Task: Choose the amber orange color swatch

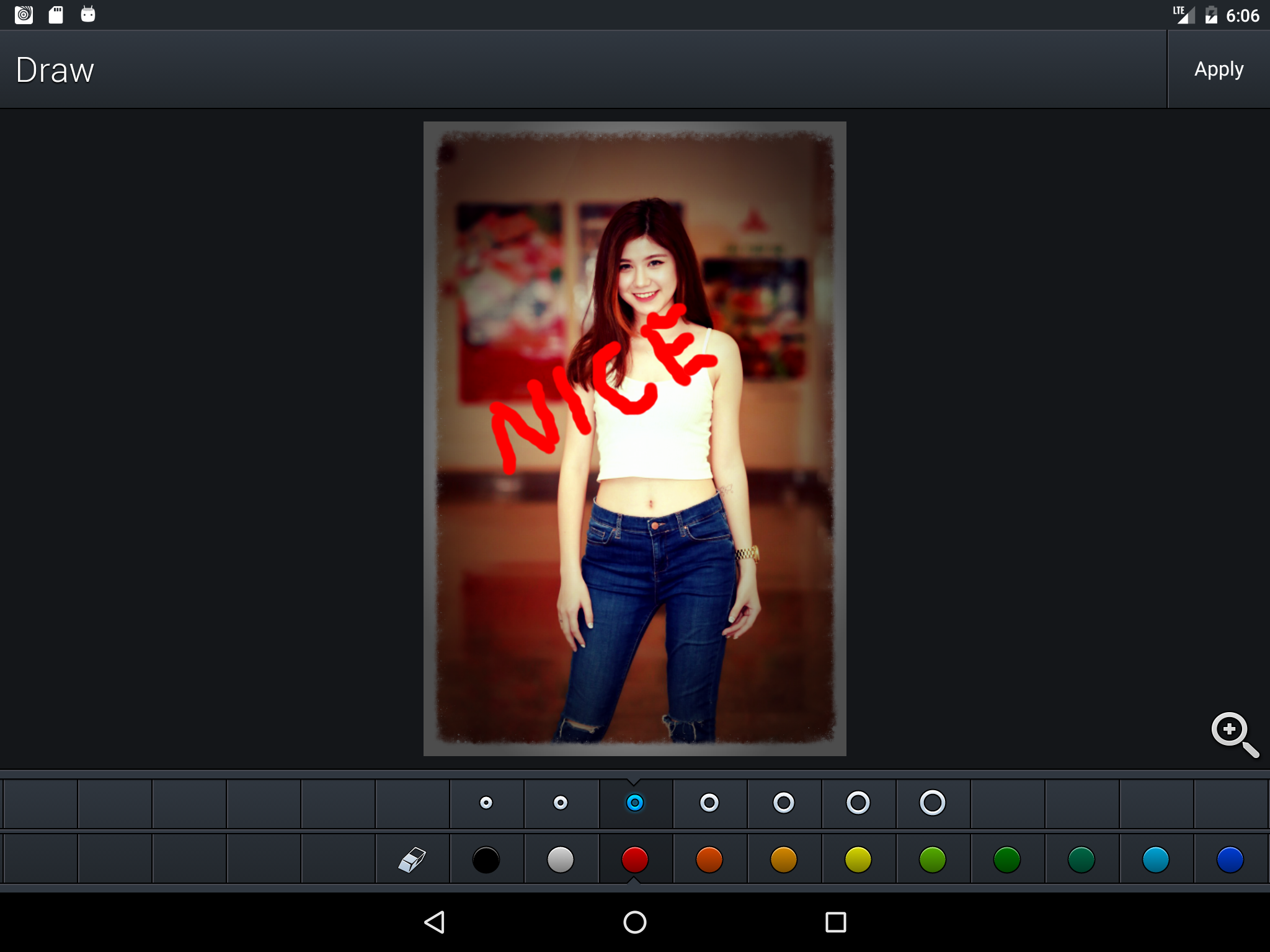Action: pyautogui.click(x=784, y=860)
